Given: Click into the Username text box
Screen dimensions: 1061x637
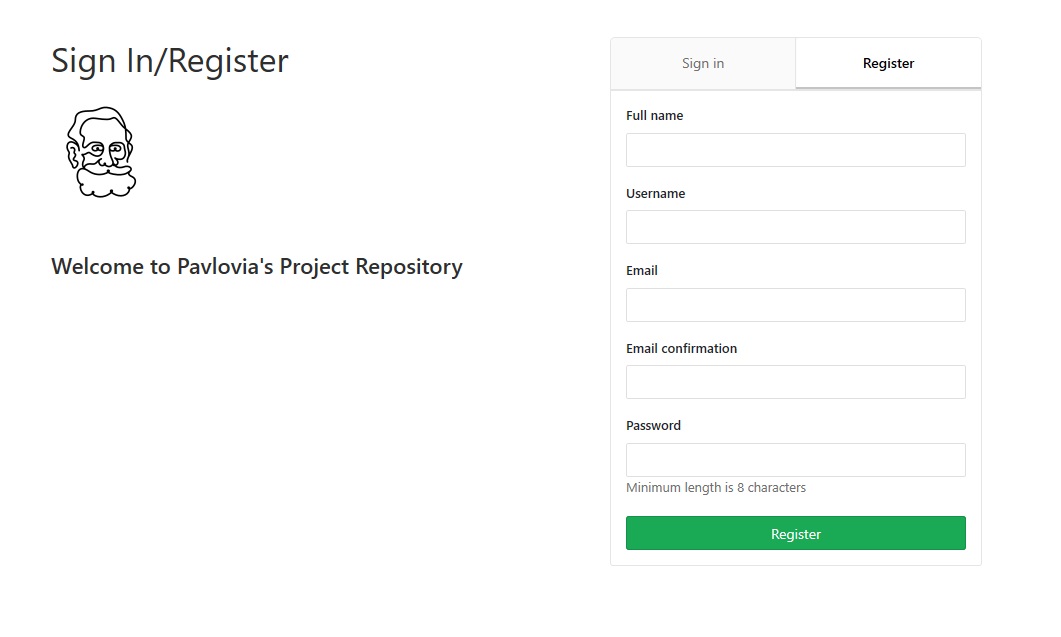Looking at the screenshot, I should coord(795,227).
